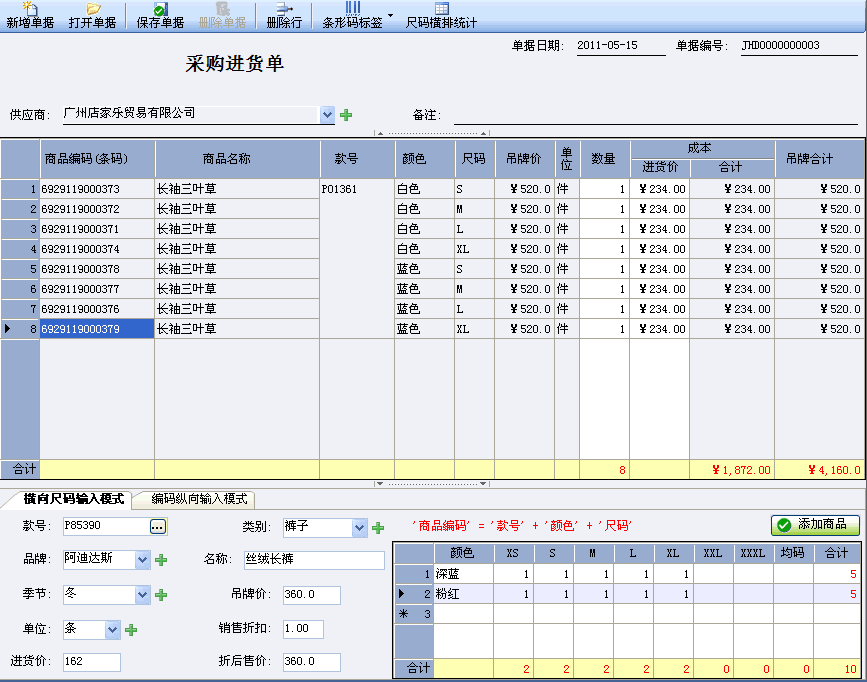The image size is (867, 682).
Task: Click the 删除行 toolbar icon
Action: tap(284, 15)
